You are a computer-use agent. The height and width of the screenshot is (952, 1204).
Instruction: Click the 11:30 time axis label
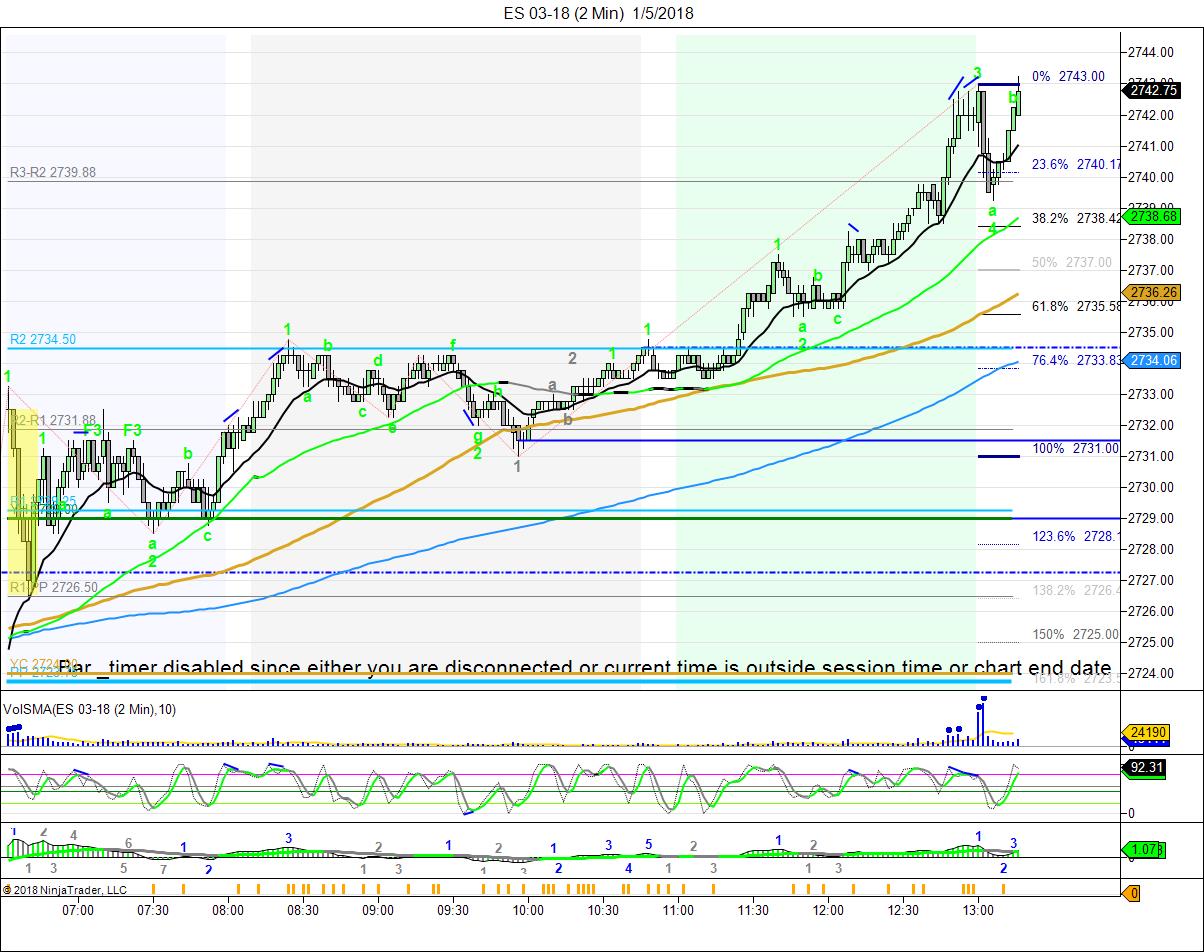753,910
